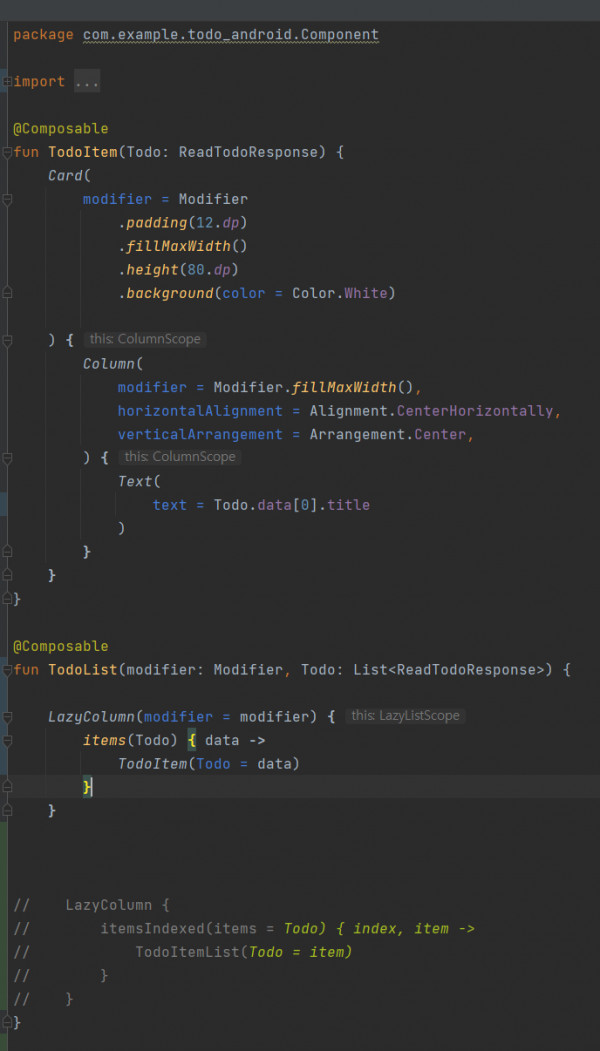
Task: Click the Card composable call
Action: pyautogui.click(x=65, y=176)
